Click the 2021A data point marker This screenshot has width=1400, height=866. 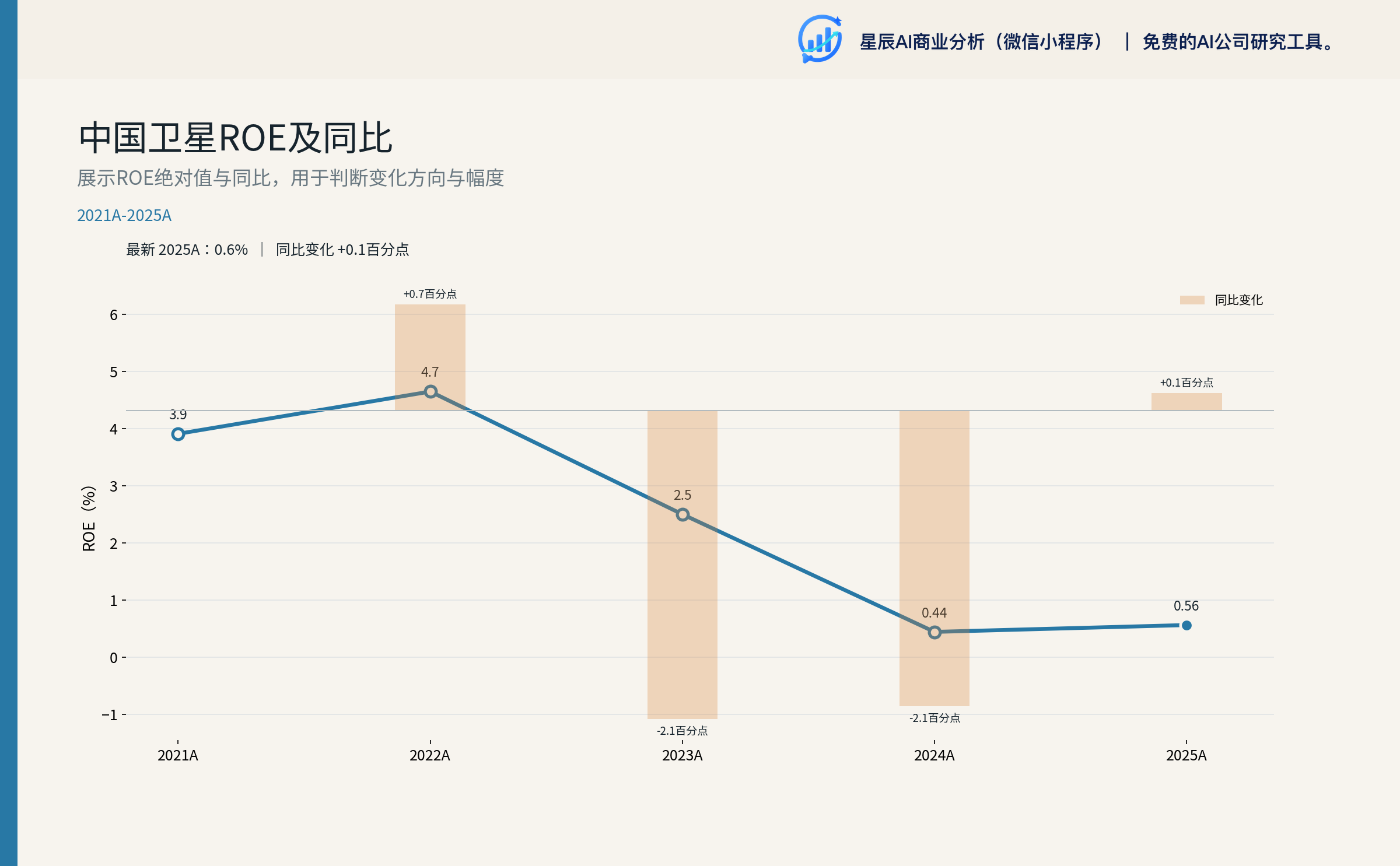[x=178, y=434]
